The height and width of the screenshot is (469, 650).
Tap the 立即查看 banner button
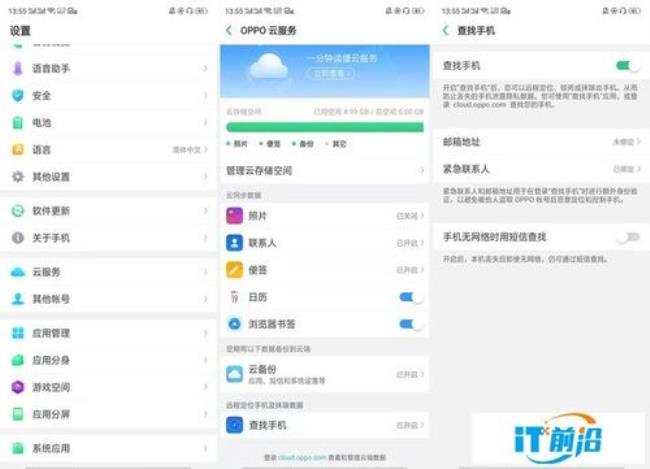click(x=330, y=74)
